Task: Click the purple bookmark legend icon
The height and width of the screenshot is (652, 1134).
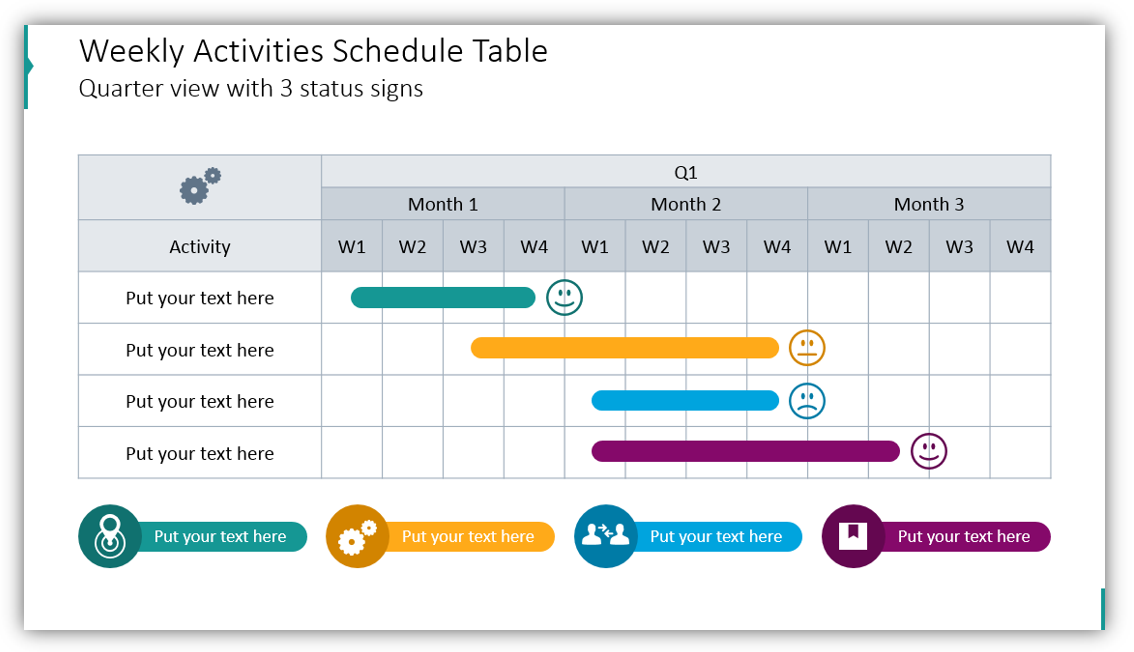Action: coord(853,537)
